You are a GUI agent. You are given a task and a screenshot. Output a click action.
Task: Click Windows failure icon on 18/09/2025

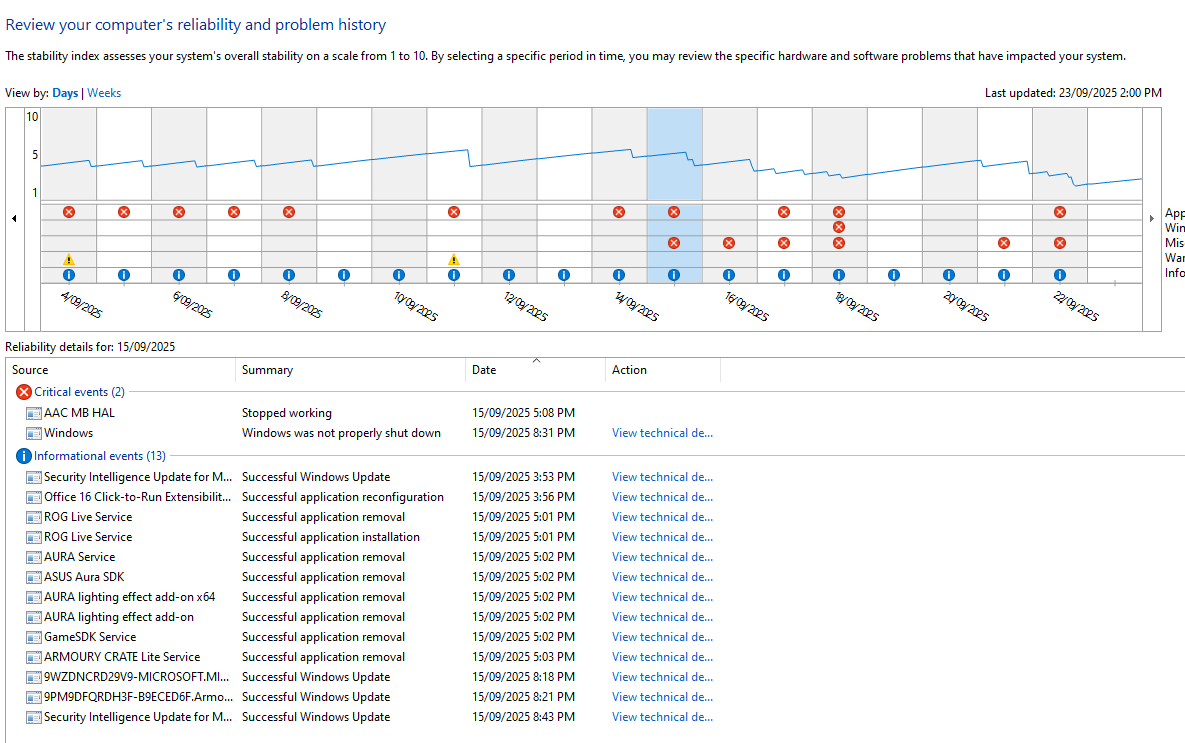[839, 227]
